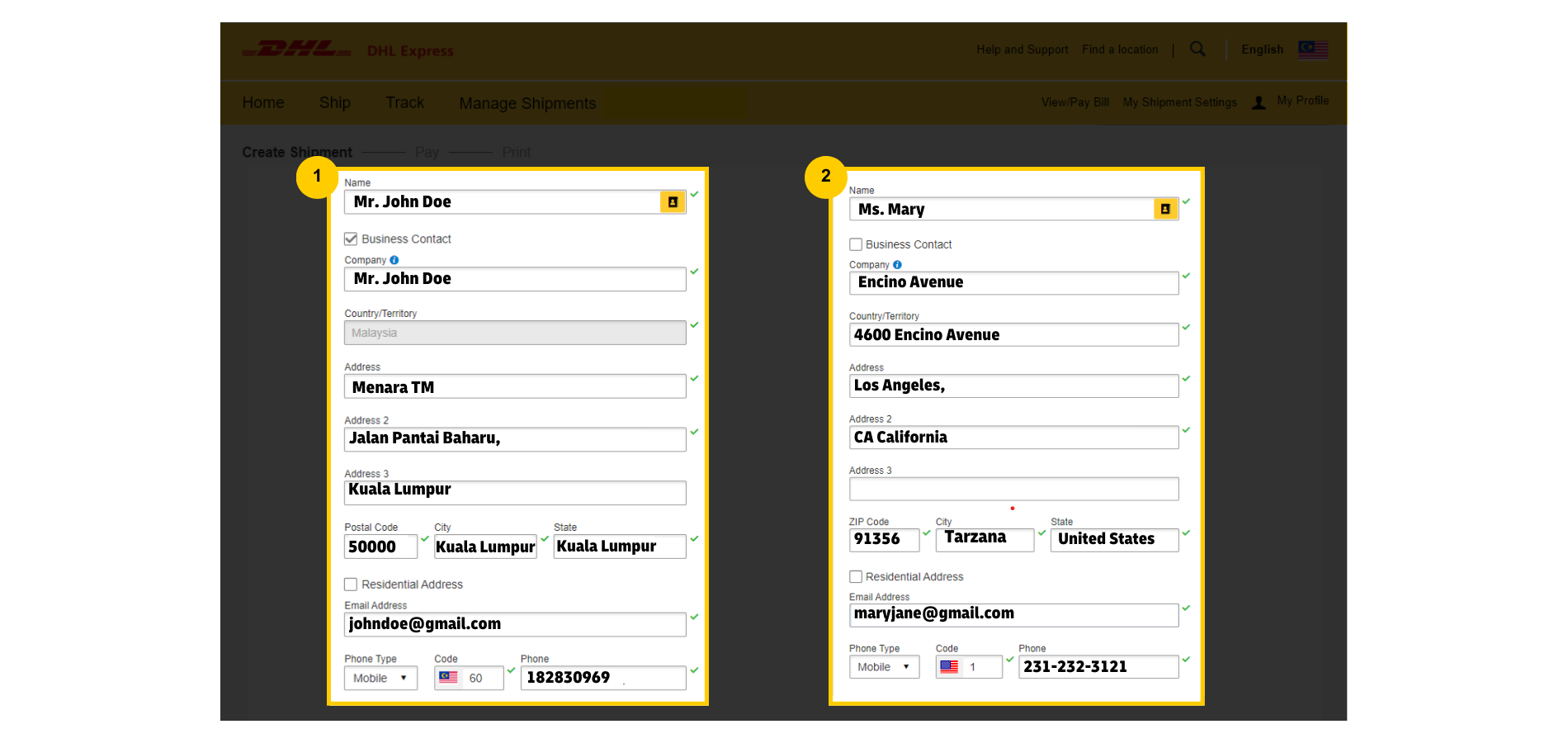Image resolution: width=1568 pixels, height=743 pixels.
Task: Click DHL Express header text
Action: pyautogui.click(x=410, y=51)
